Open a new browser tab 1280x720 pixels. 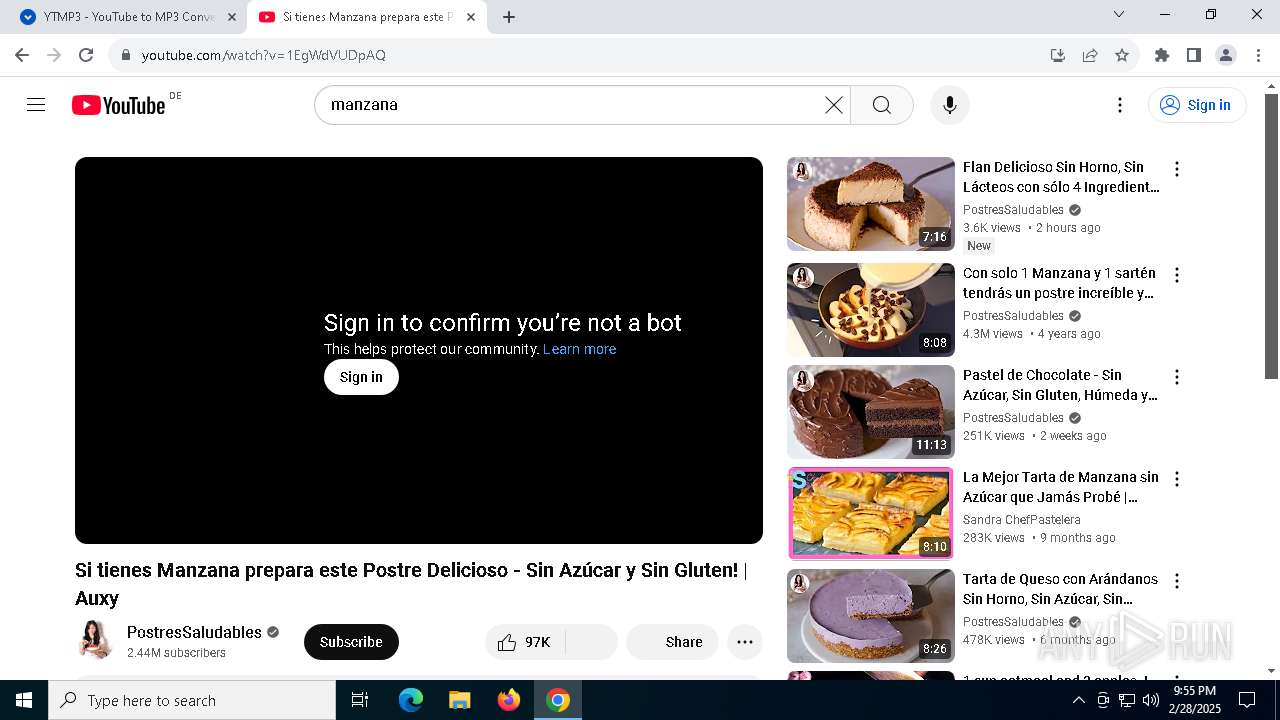509,17
